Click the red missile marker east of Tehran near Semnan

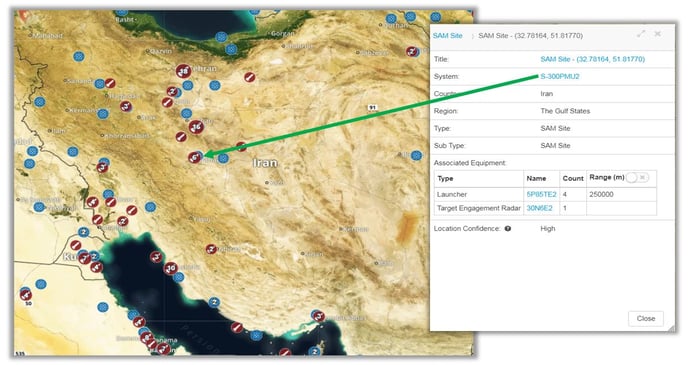click(x=250, y=77)
